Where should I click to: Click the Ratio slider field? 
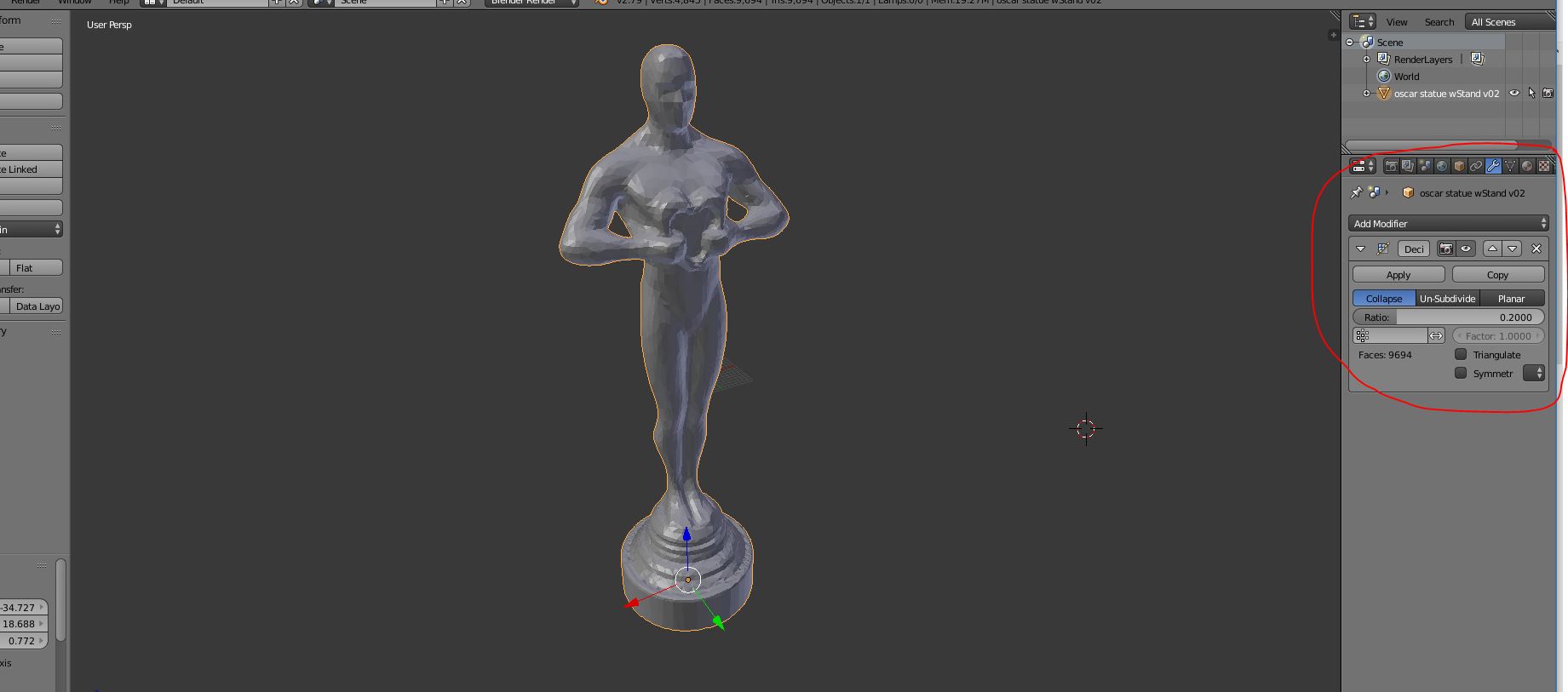pyautogui.click(x=1448, y=317)
